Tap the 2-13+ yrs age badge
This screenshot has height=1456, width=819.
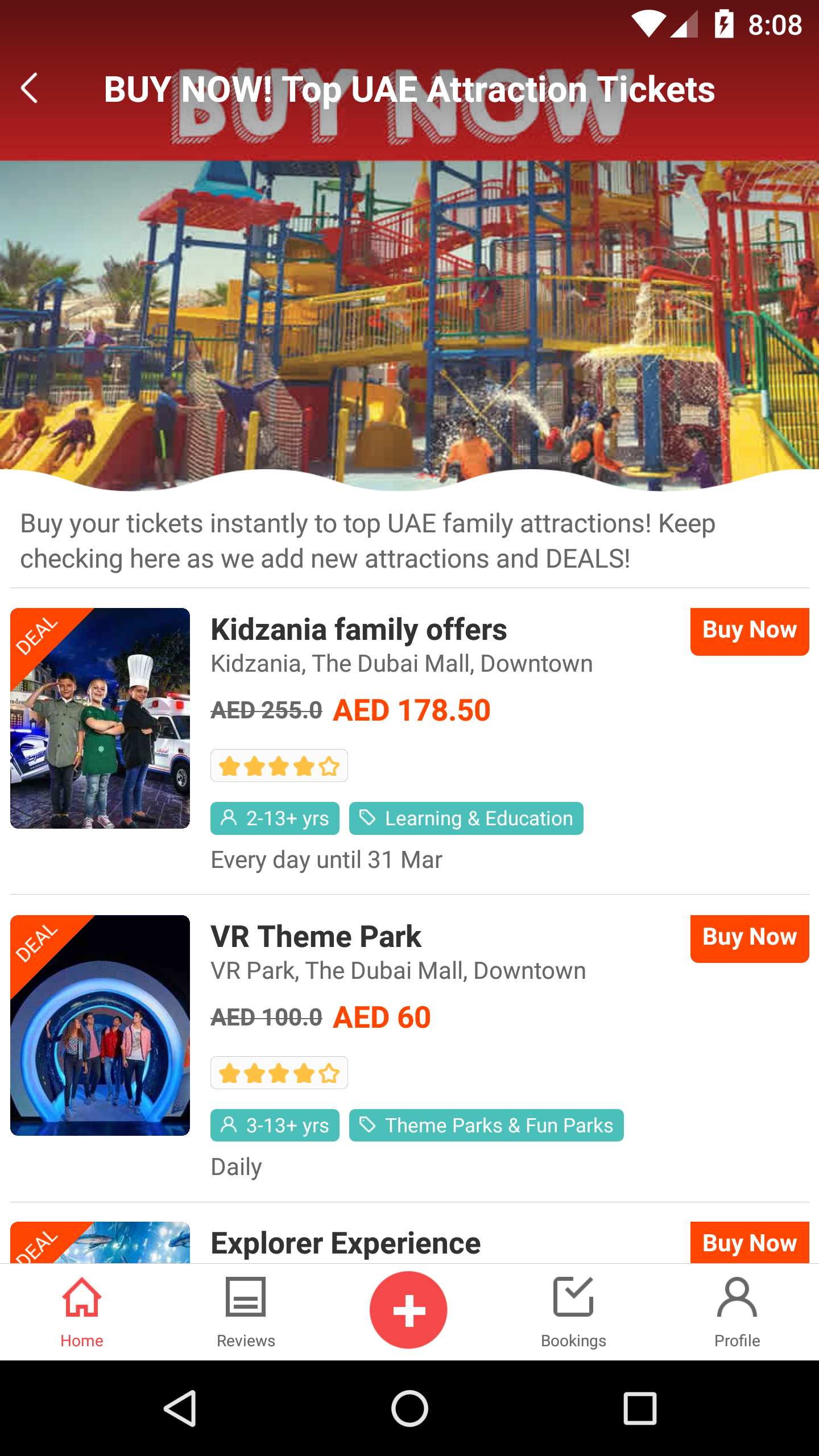275,818
